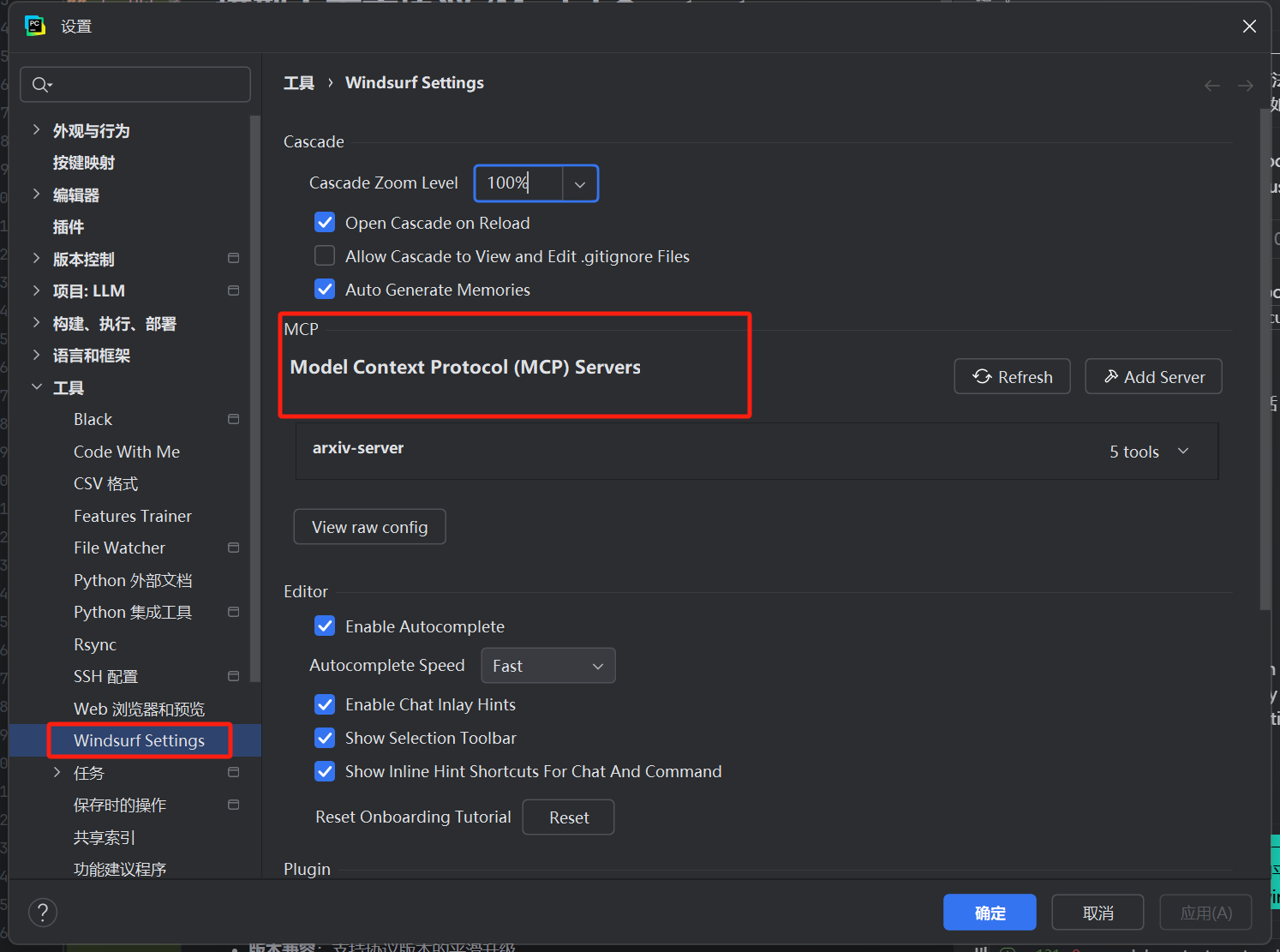Toggle Show Selection Toolbar checkbox
Screen dimensions: 1280x952
click(325, 738)
